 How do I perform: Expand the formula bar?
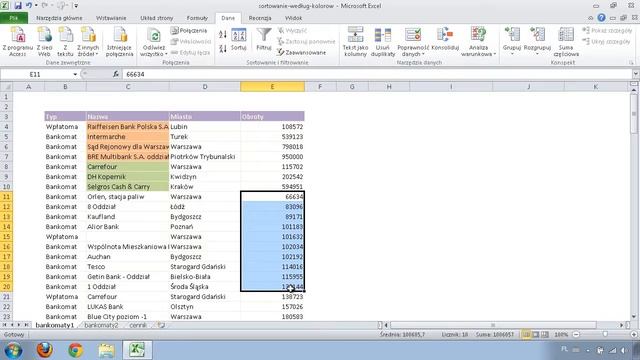636,74
